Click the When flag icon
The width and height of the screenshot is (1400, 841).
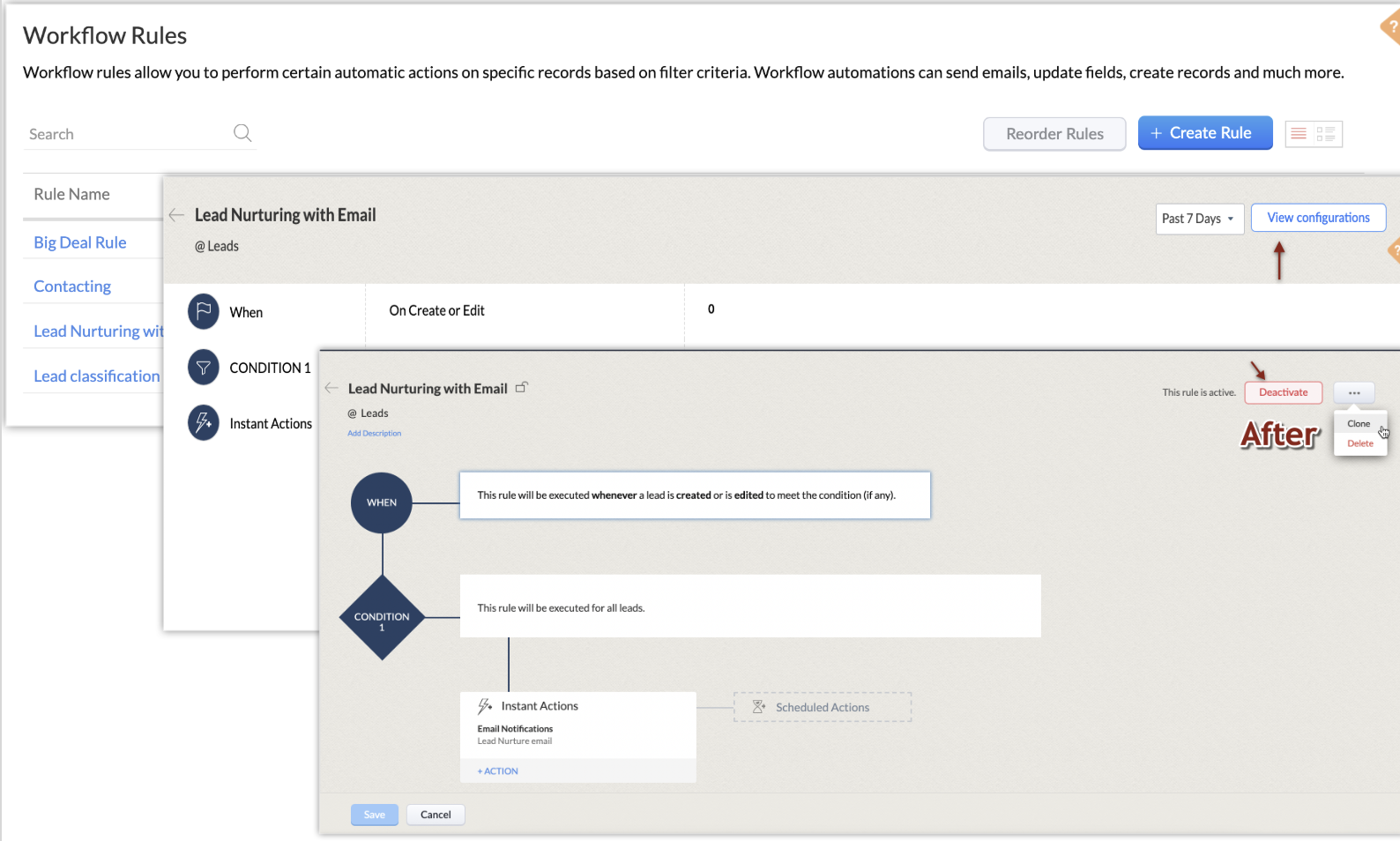(204, 311)
